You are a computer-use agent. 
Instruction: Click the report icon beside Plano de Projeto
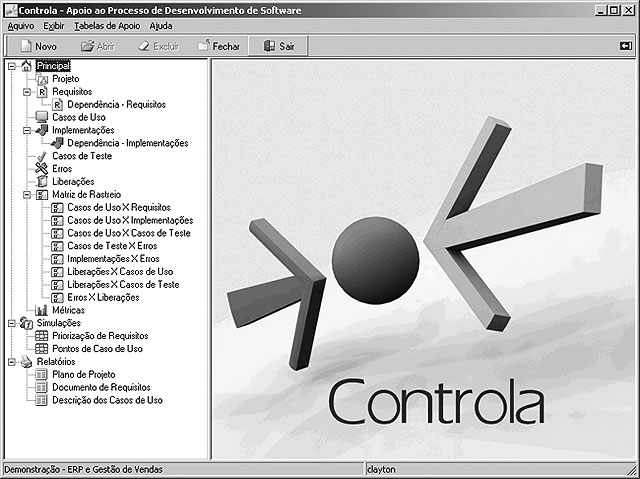pyautogui.click(x=42, y=375)
